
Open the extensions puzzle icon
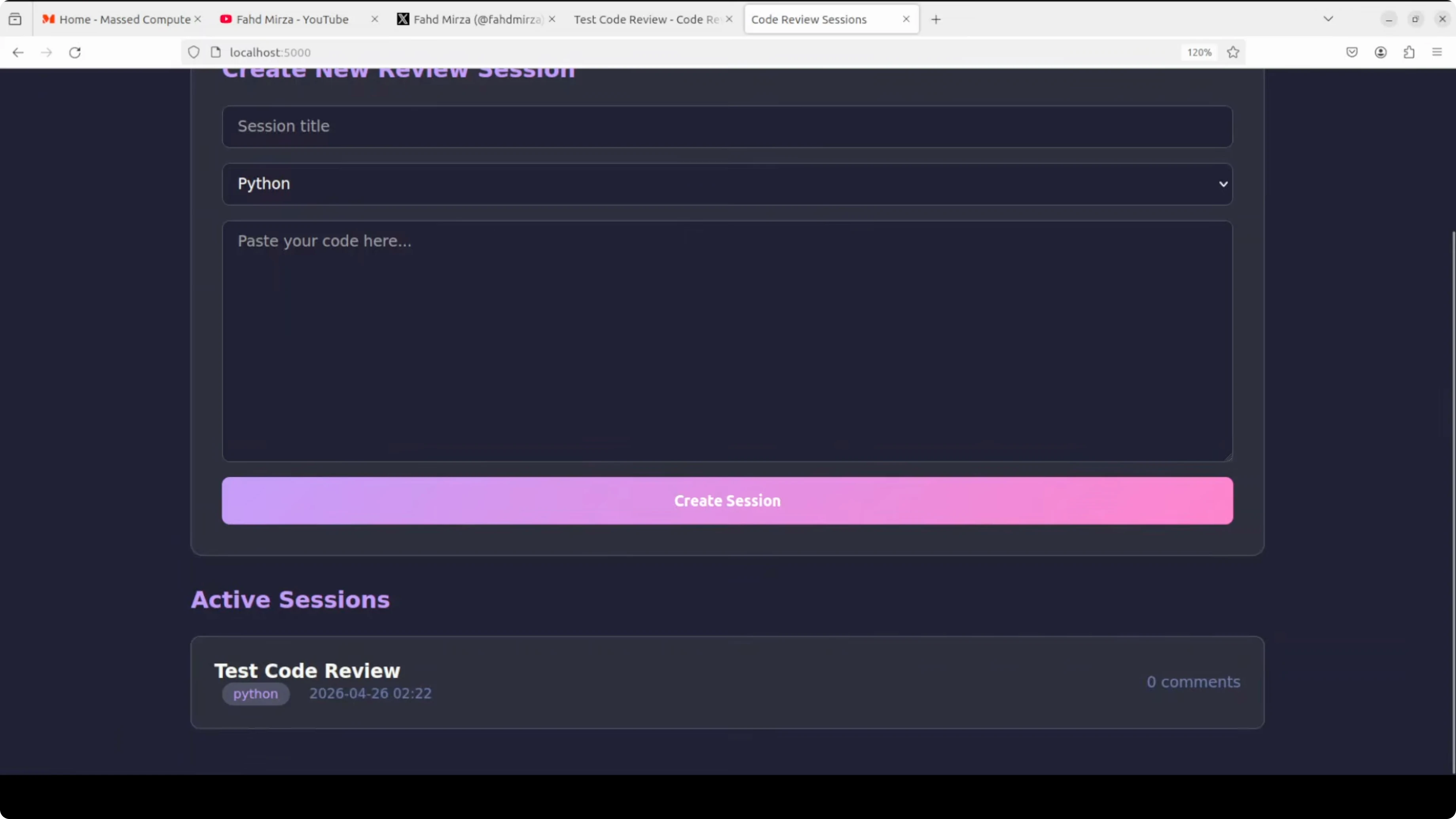click(x=1409, y=53)
